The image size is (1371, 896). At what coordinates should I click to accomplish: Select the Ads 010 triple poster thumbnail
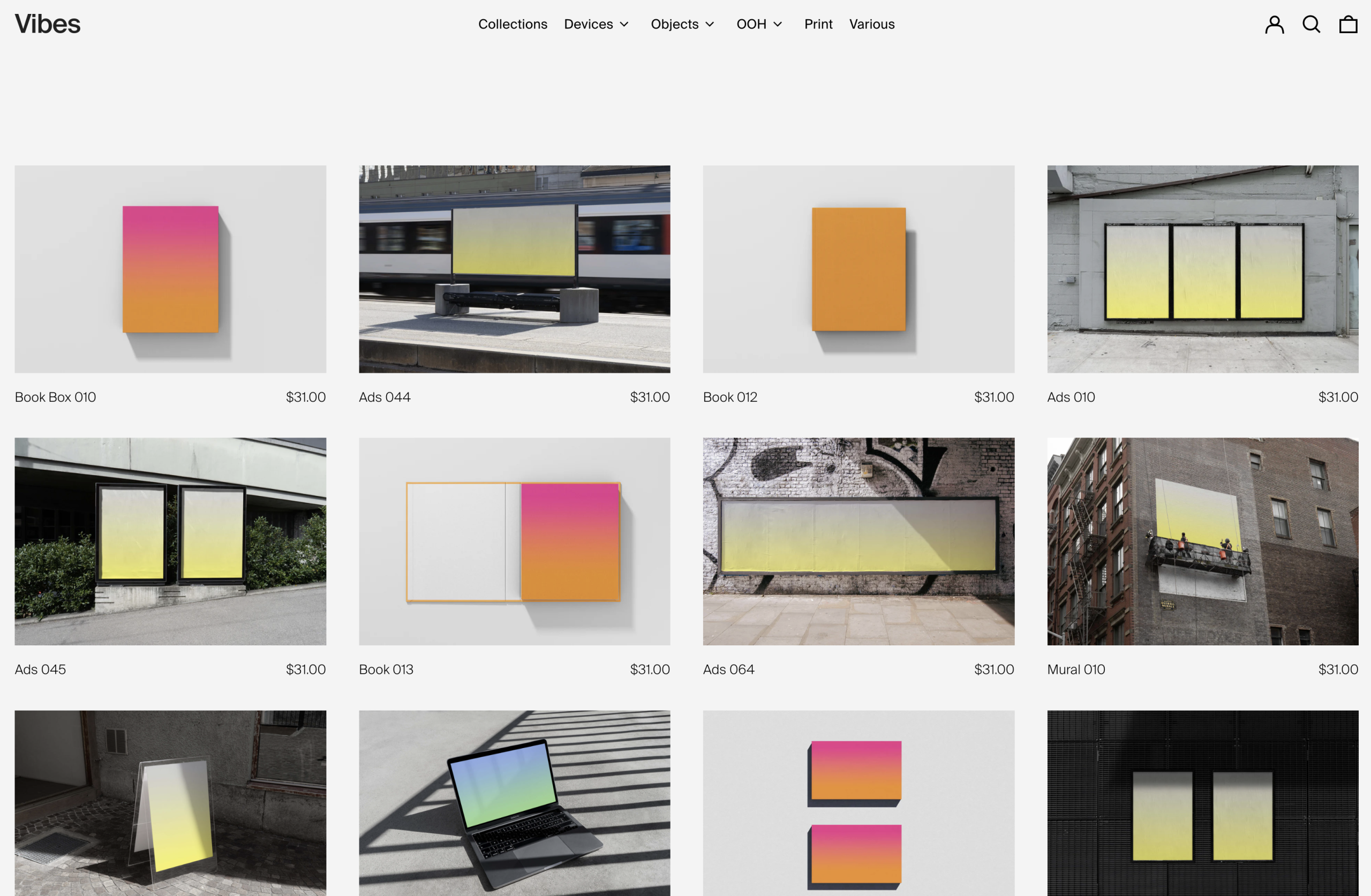coord(1202,269)
